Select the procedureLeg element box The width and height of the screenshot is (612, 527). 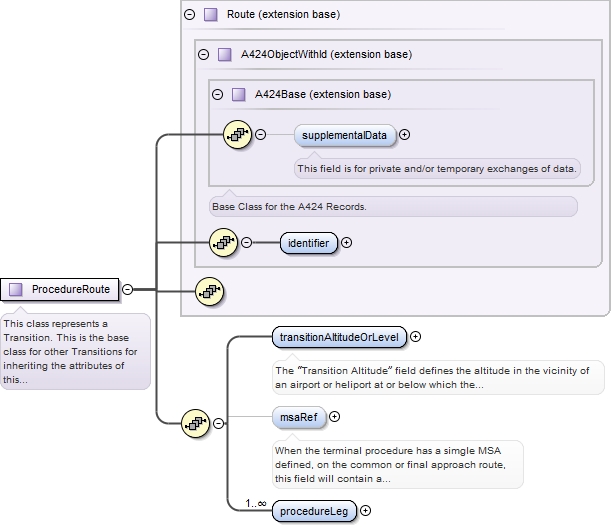pos(314,511)
